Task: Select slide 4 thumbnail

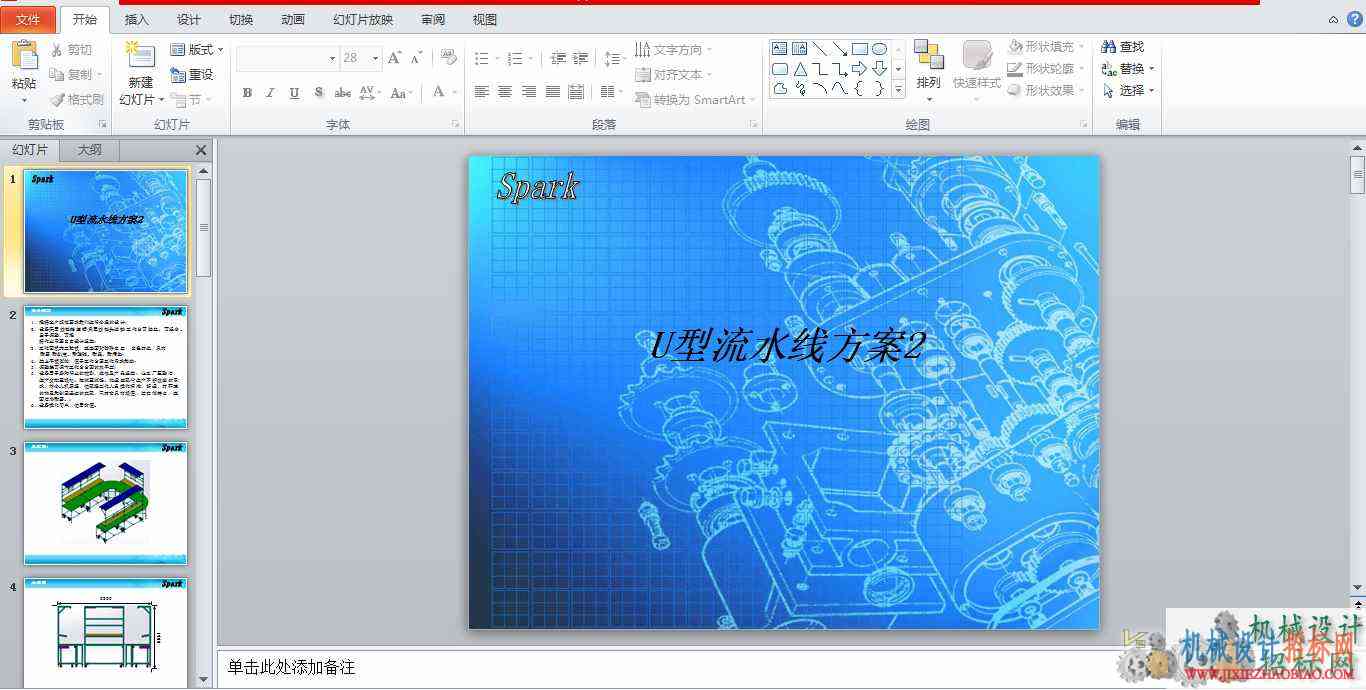Action: pyautogui.click(x=106, y=633)
